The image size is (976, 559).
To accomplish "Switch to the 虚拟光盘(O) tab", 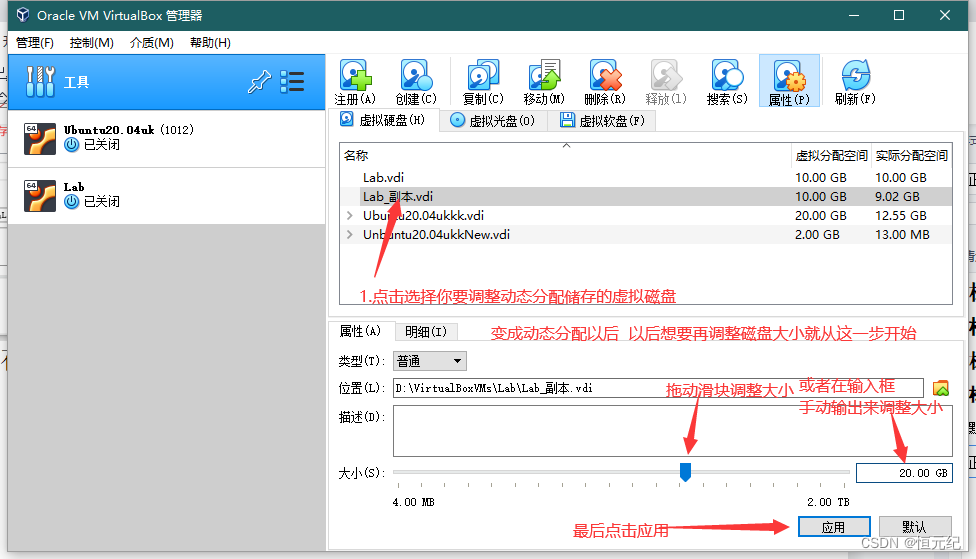I will coord(492,121).
